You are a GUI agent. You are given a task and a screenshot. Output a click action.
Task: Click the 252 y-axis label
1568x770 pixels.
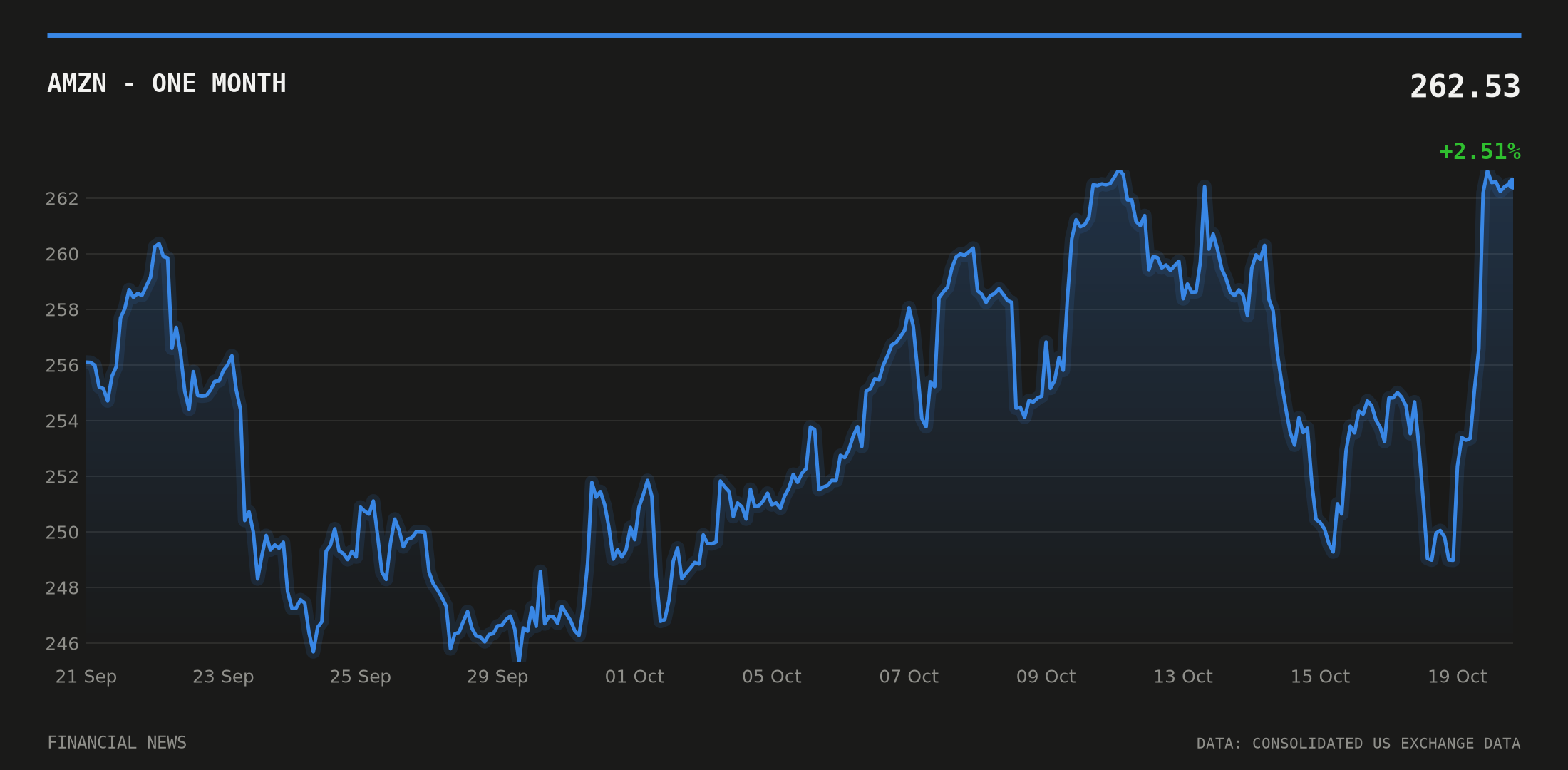(x=62, y=477)
